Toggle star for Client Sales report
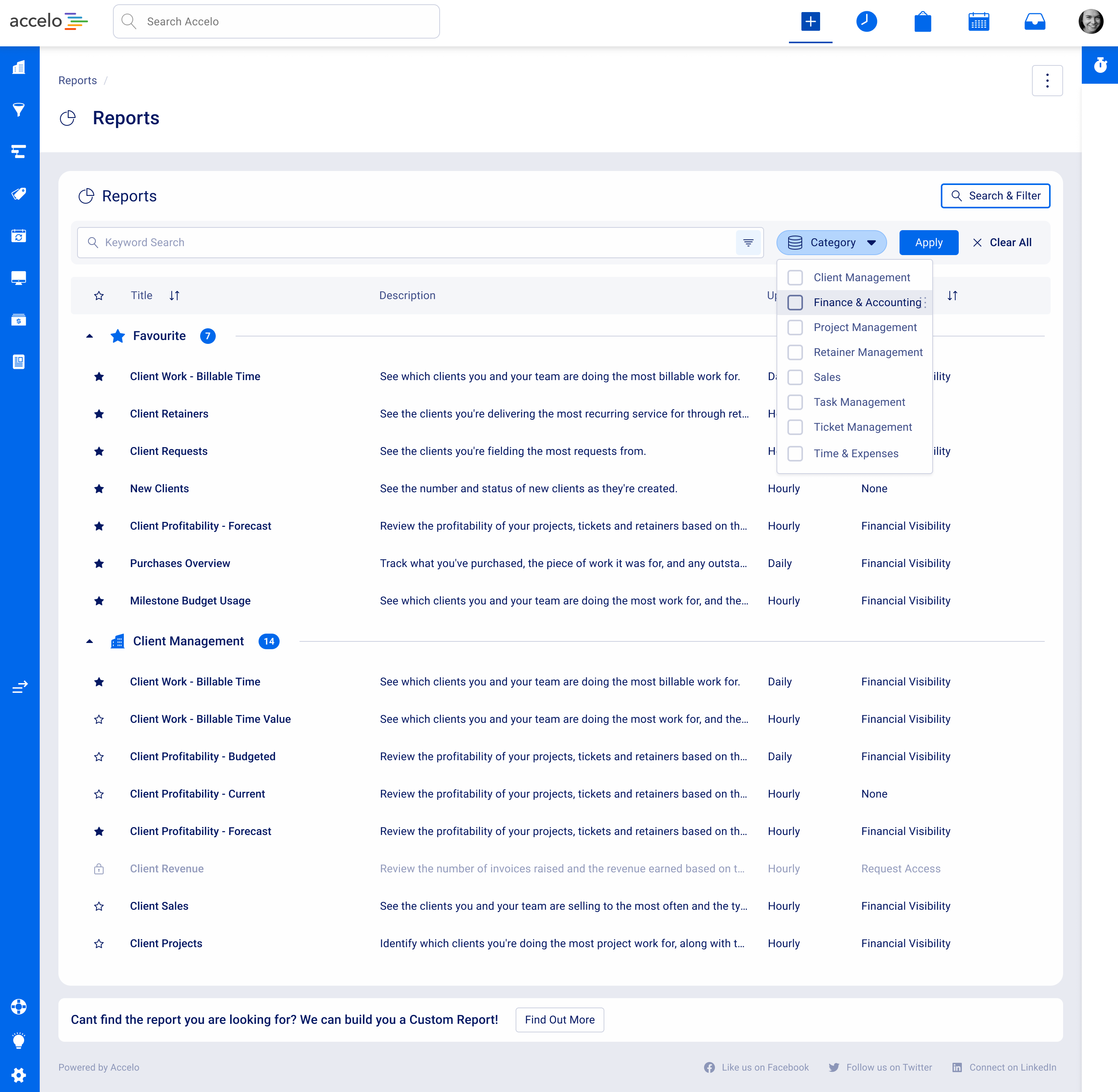Screen dimensions: 1118x1092 point(99,906)
